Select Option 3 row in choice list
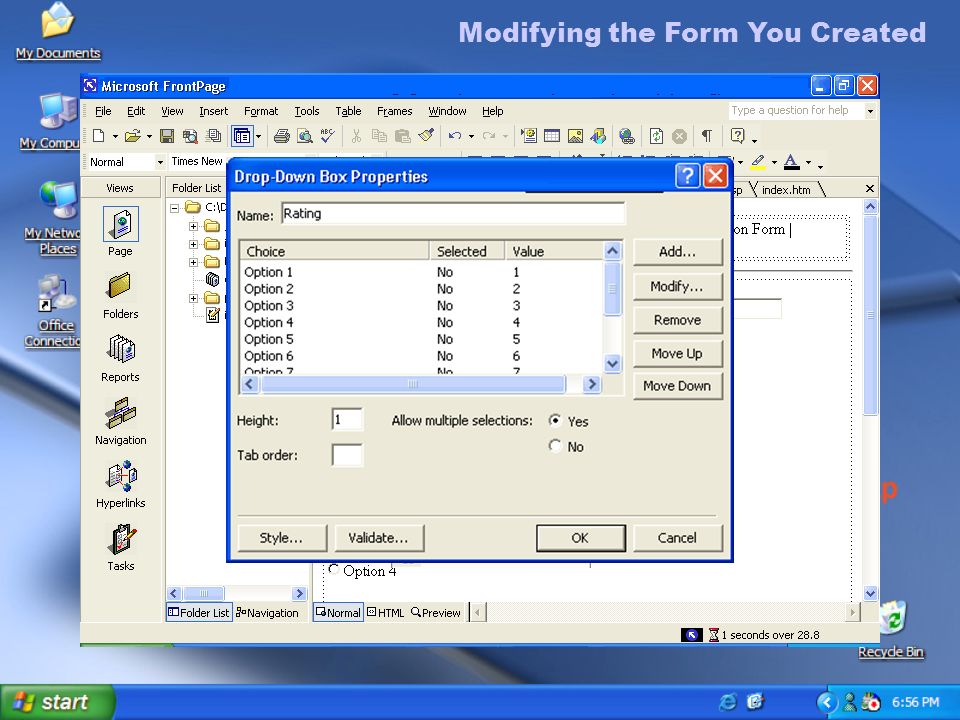This screenshot has width=960, height=720. point(421,306)
